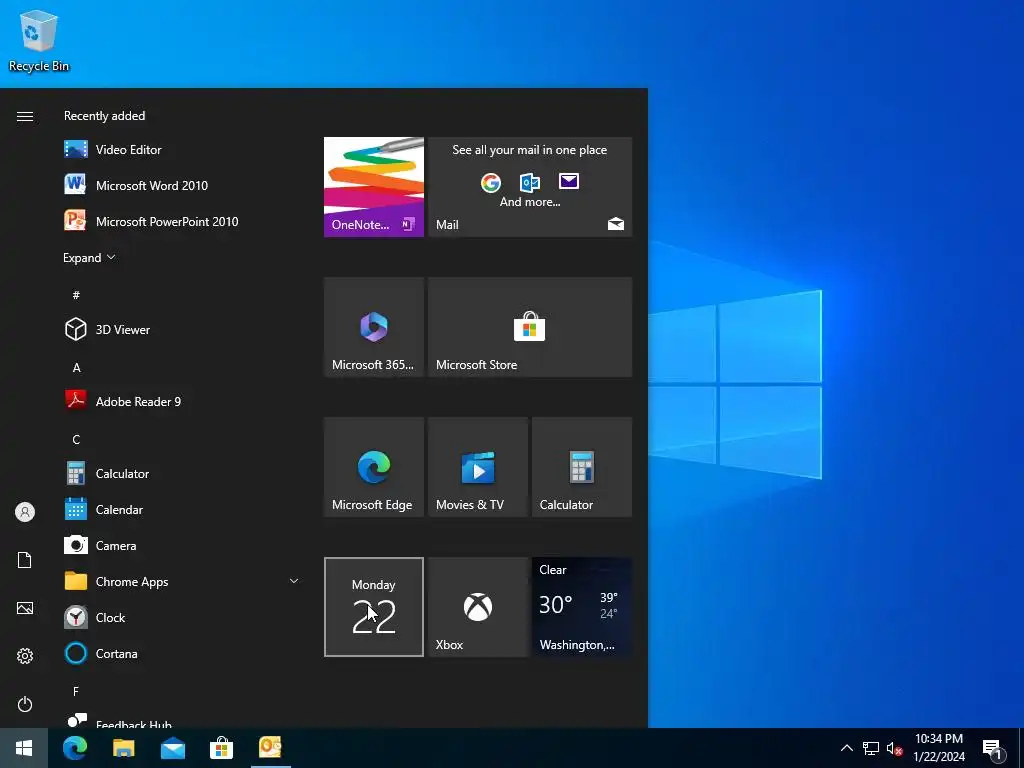Expand the Recently added list
Viewport: 1024px width, 768px height.
tap(89, 258)
